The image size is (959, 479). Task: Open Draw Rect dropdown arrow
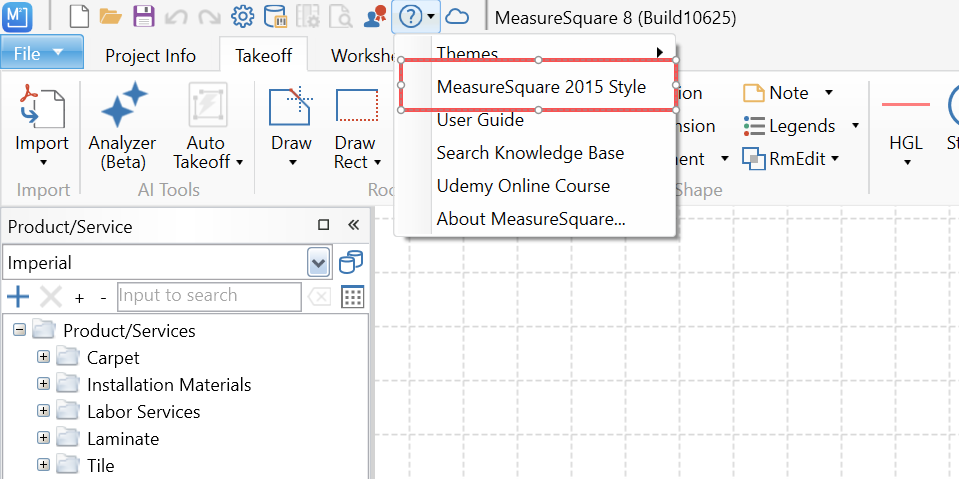(377, 162)
